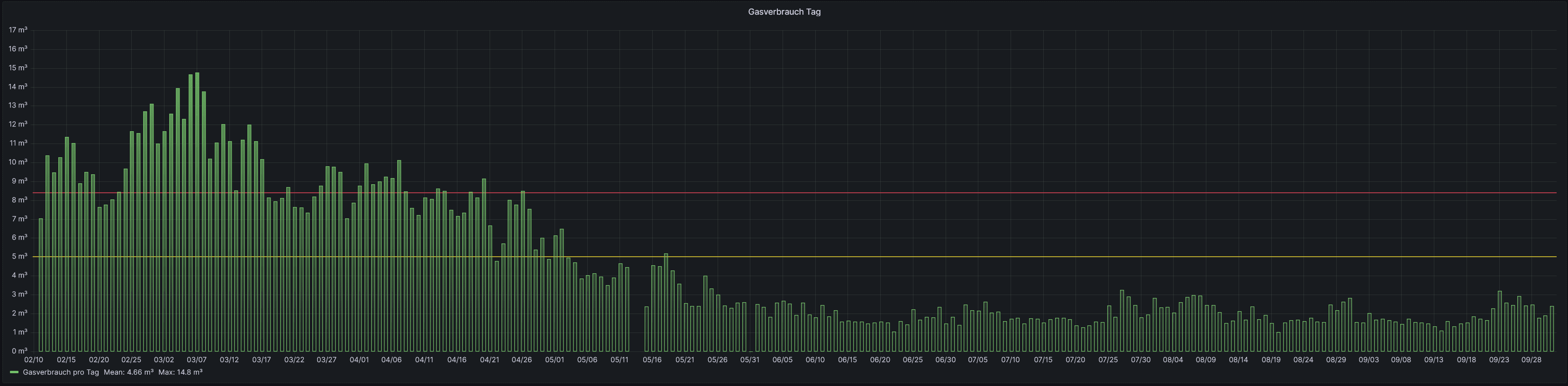Click the 'Mean: 4.66 m³' legend value
Image resolution: width=1568 pixels, height=386 pixels.
tap(128, 372)
